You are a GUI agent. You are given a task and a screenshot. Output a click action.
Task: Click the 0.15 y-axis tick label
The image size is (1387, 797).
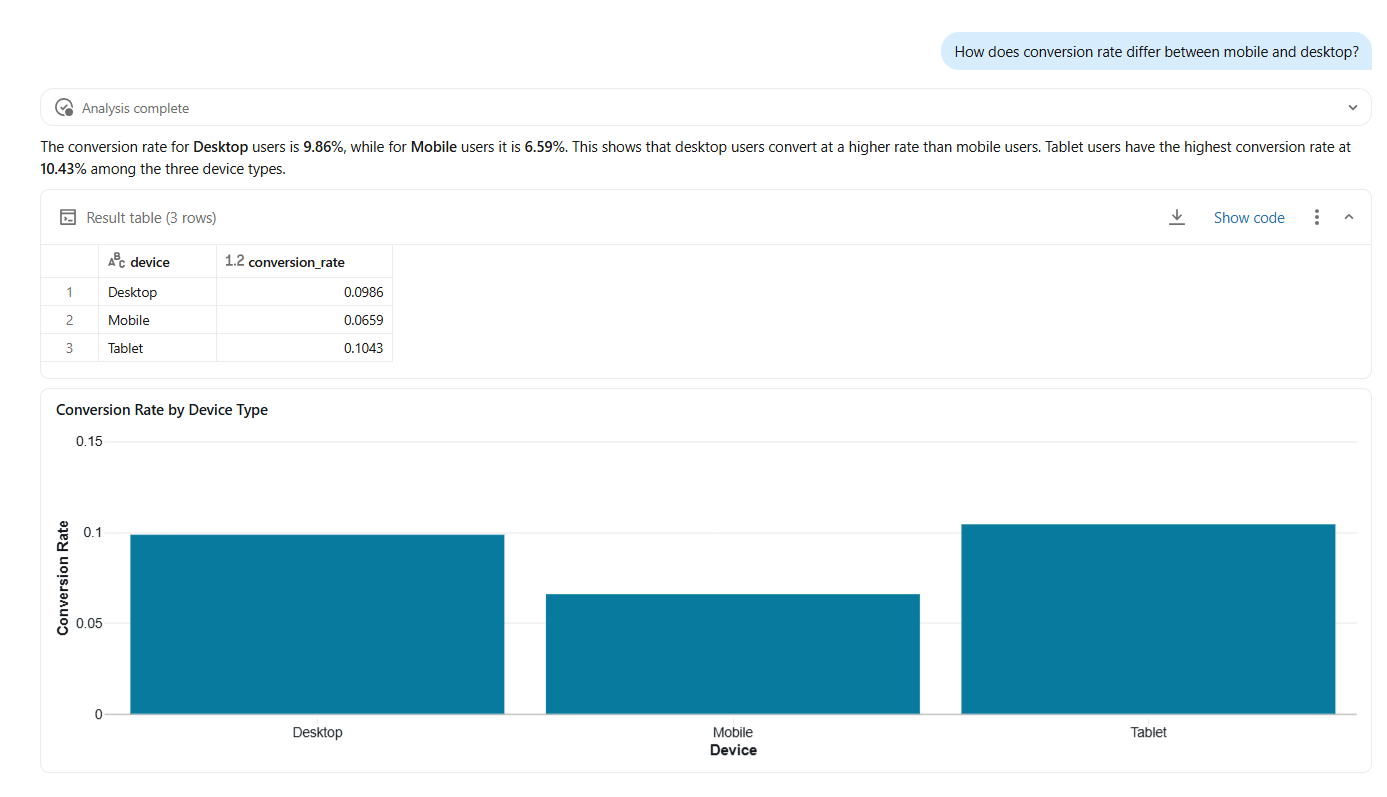point(89,442)
